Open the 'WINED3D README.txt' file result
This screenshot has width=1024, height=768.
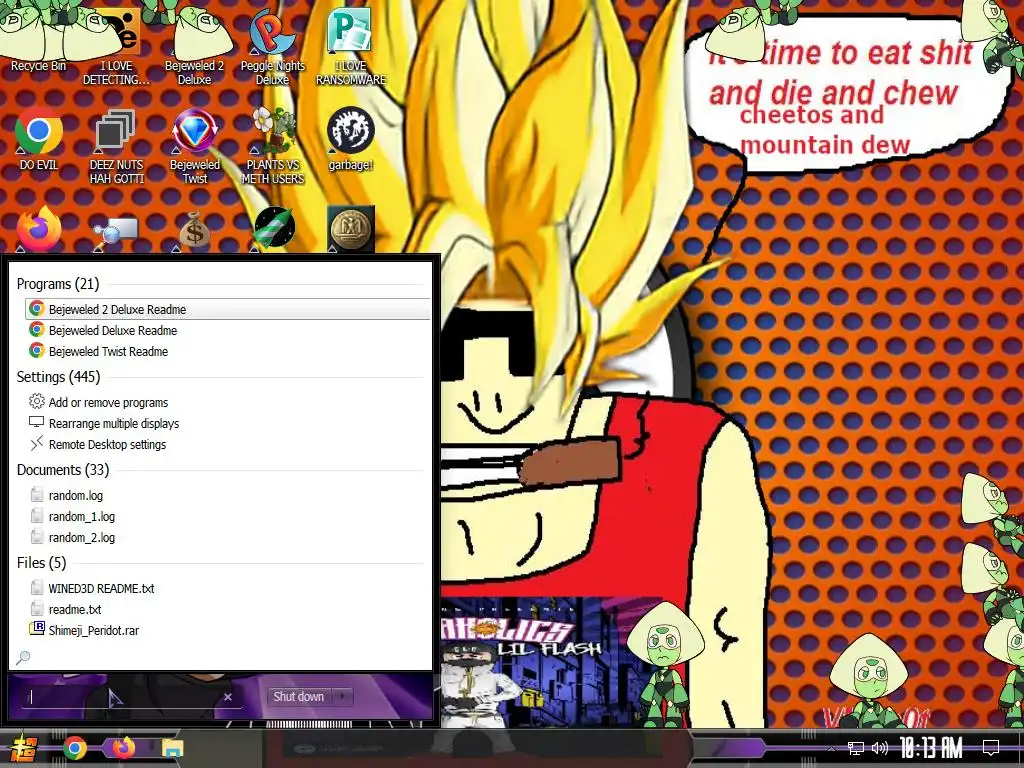point(228,588)
